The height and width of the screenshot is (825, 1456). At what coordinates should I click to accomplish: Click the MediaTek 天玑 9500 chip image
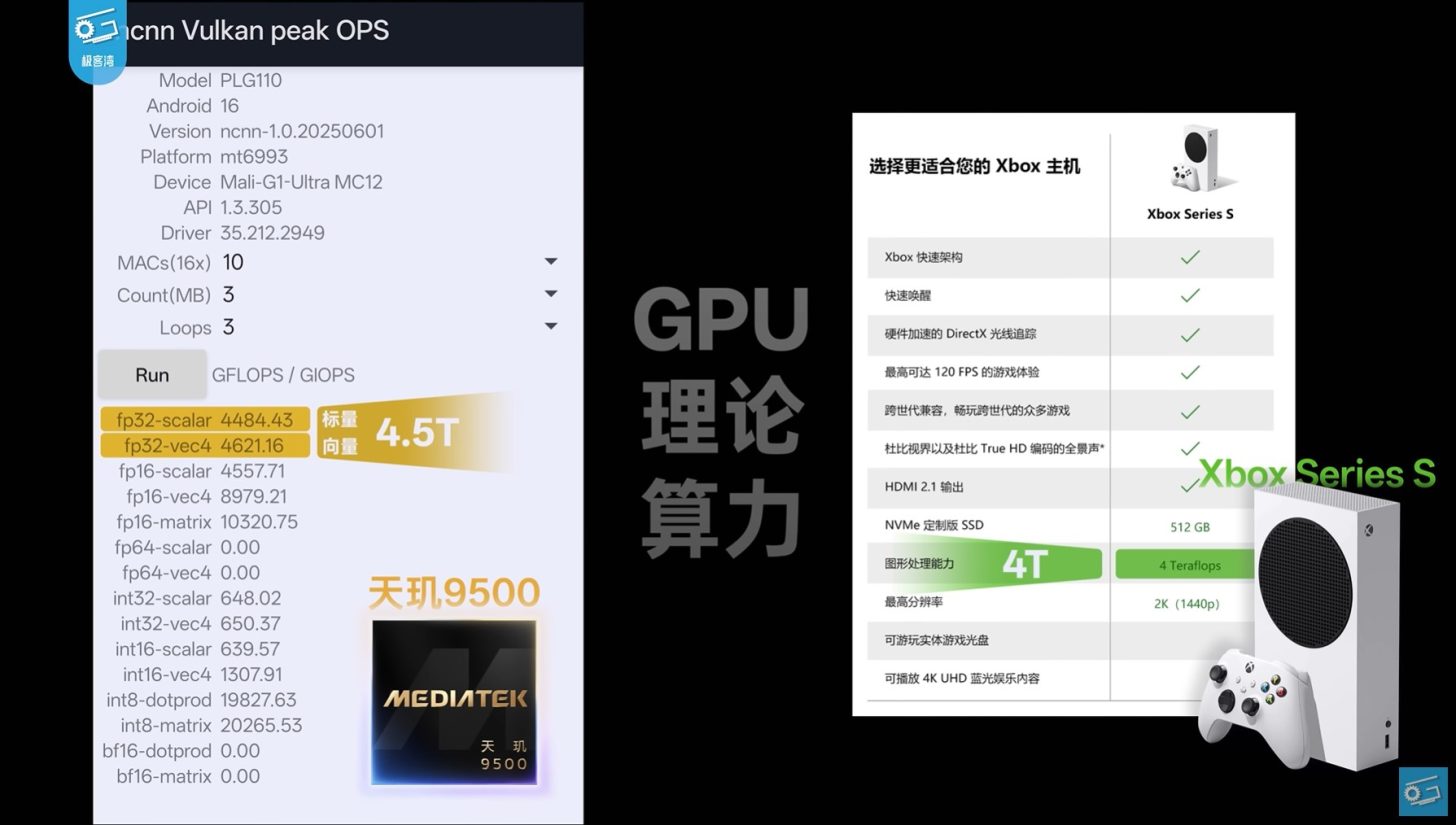(x=454, y=701)
